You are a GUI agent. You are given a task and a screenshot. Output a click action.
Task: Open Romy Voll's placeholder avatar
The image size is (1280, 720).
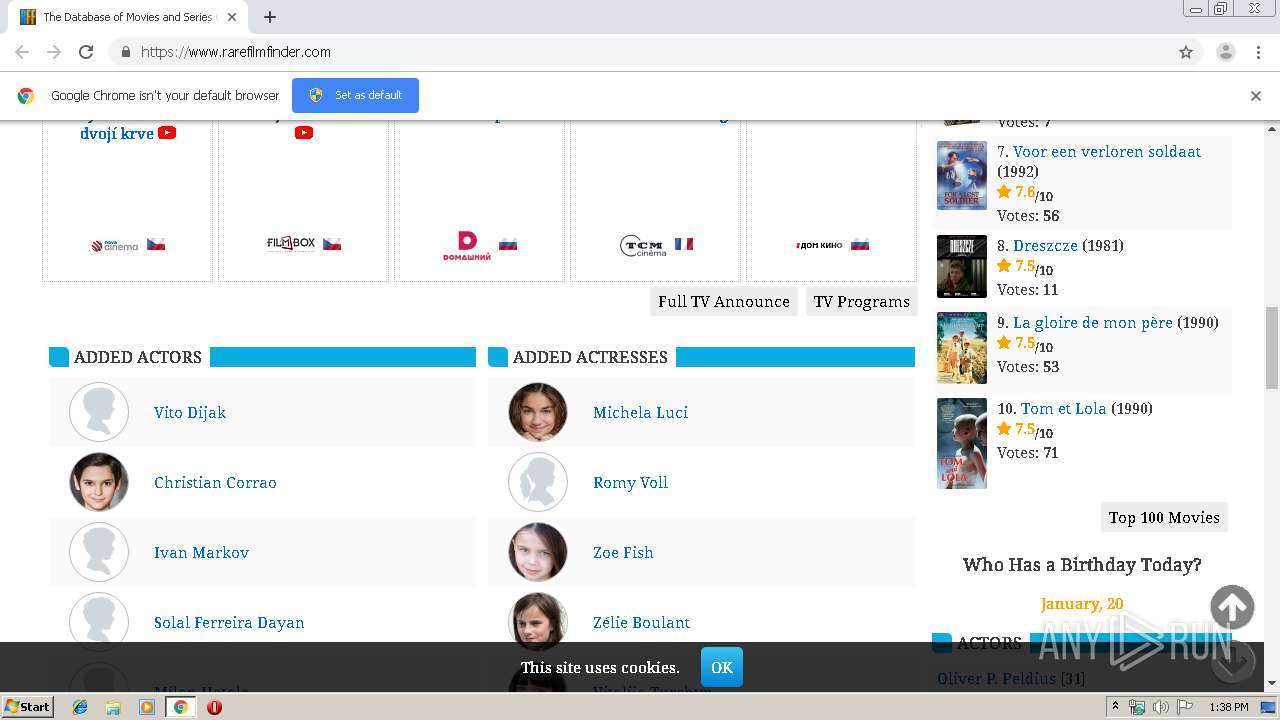click(538, 482)
